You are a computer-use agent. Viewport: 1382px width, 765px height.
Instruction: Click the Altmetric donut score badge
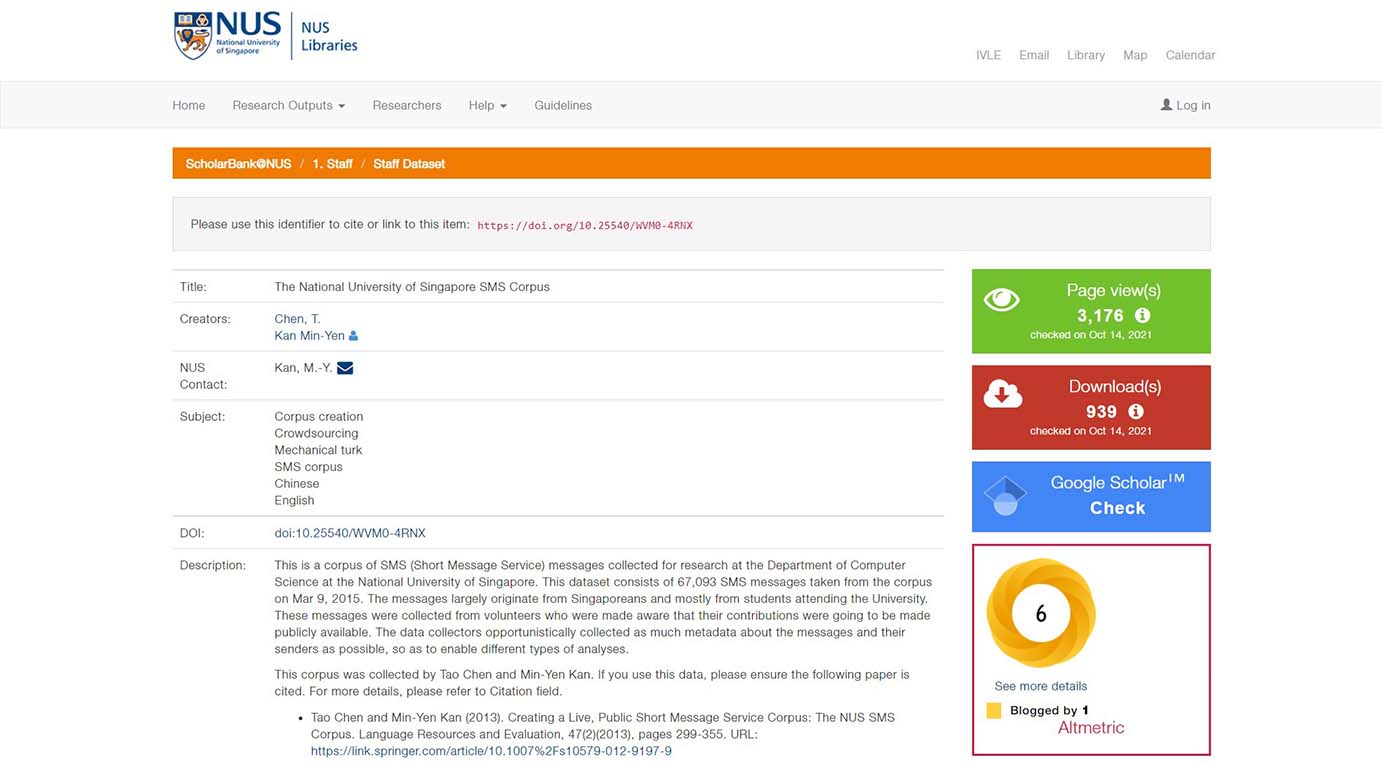click(1041, 613)
